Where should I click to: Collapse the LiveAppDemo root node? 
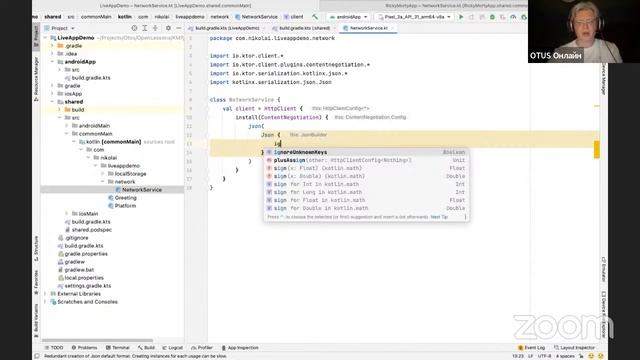coord(45,38)
